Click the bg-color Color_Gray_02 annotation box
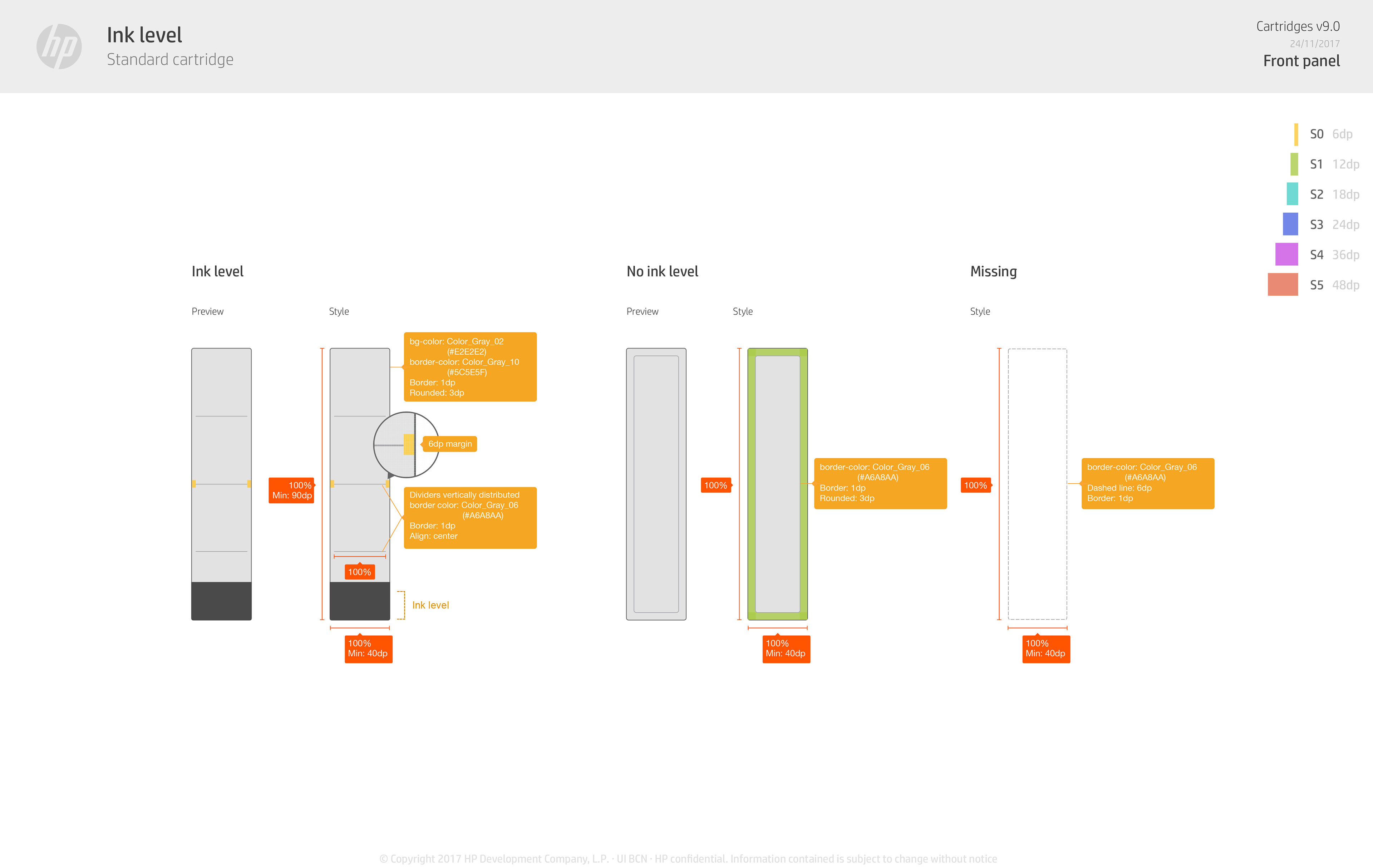1373x868 pixels. point(470,367)
